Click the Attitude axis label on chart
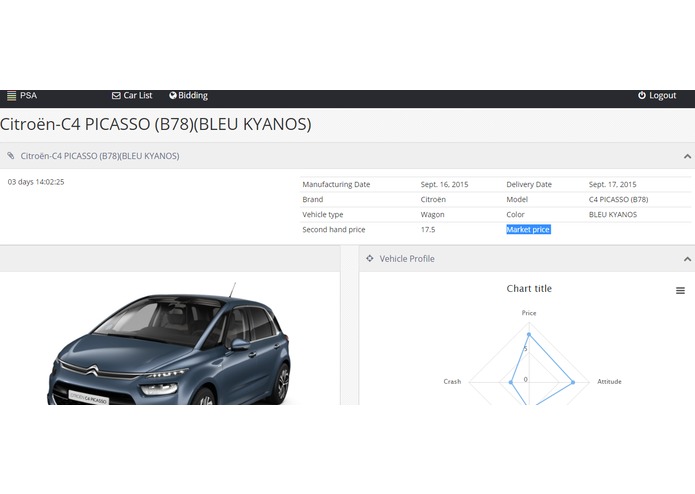The width and height of the screenshot is (695, 494). click(609, 381)
